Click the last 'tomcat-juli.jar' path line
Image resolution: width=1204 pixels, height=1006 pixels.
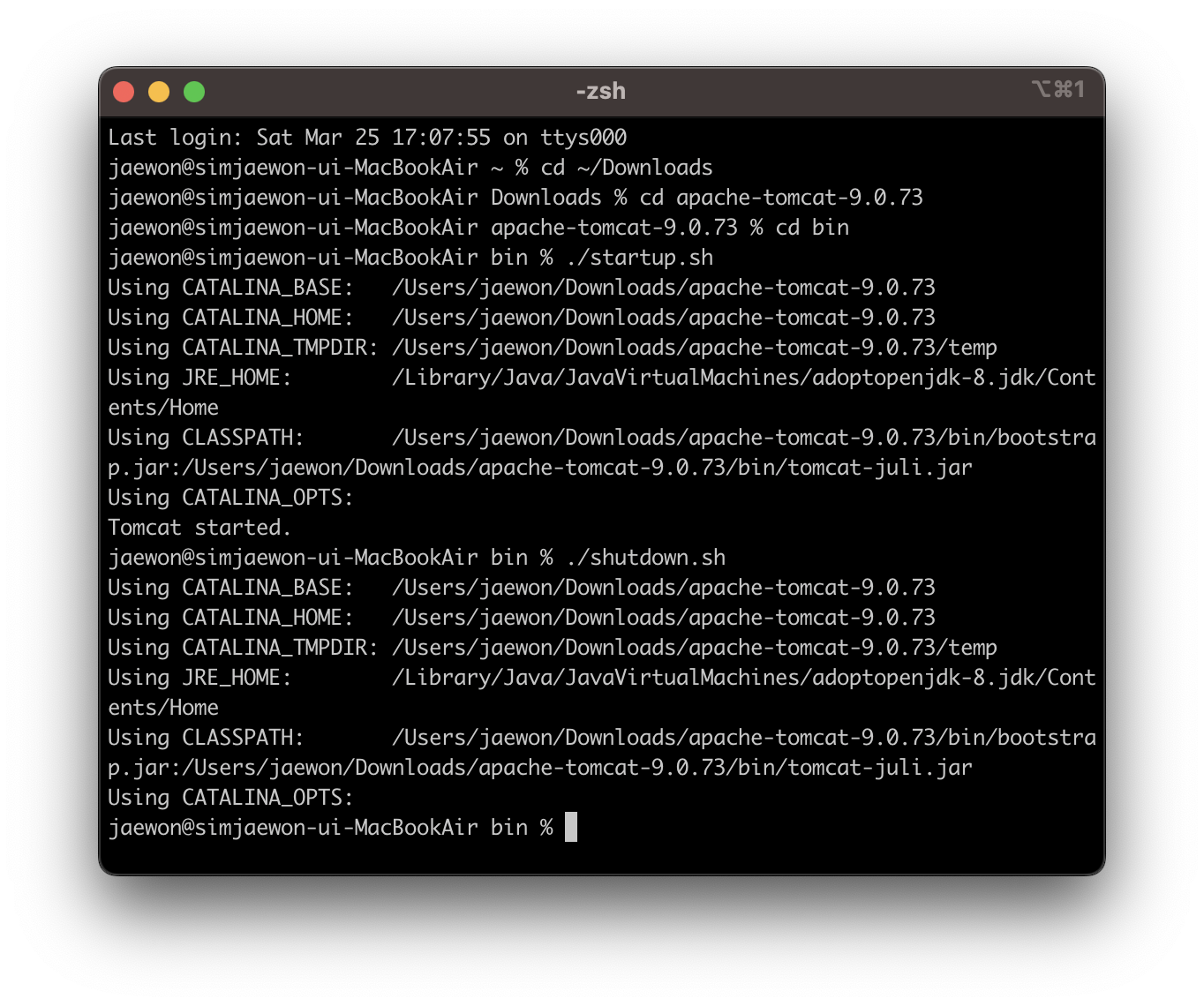(x=540, y=768)
